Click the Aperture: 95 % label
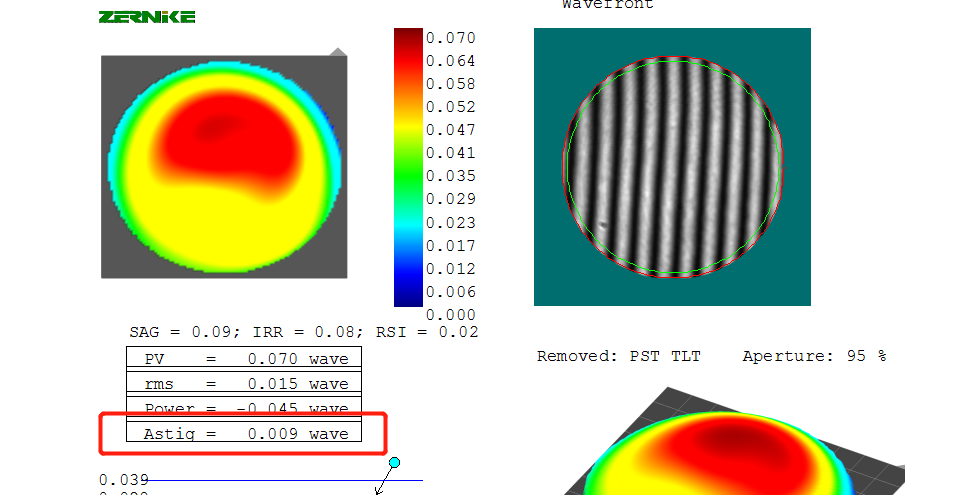Image resolution: width=955 pixels, height=495 pixels. 814,356
